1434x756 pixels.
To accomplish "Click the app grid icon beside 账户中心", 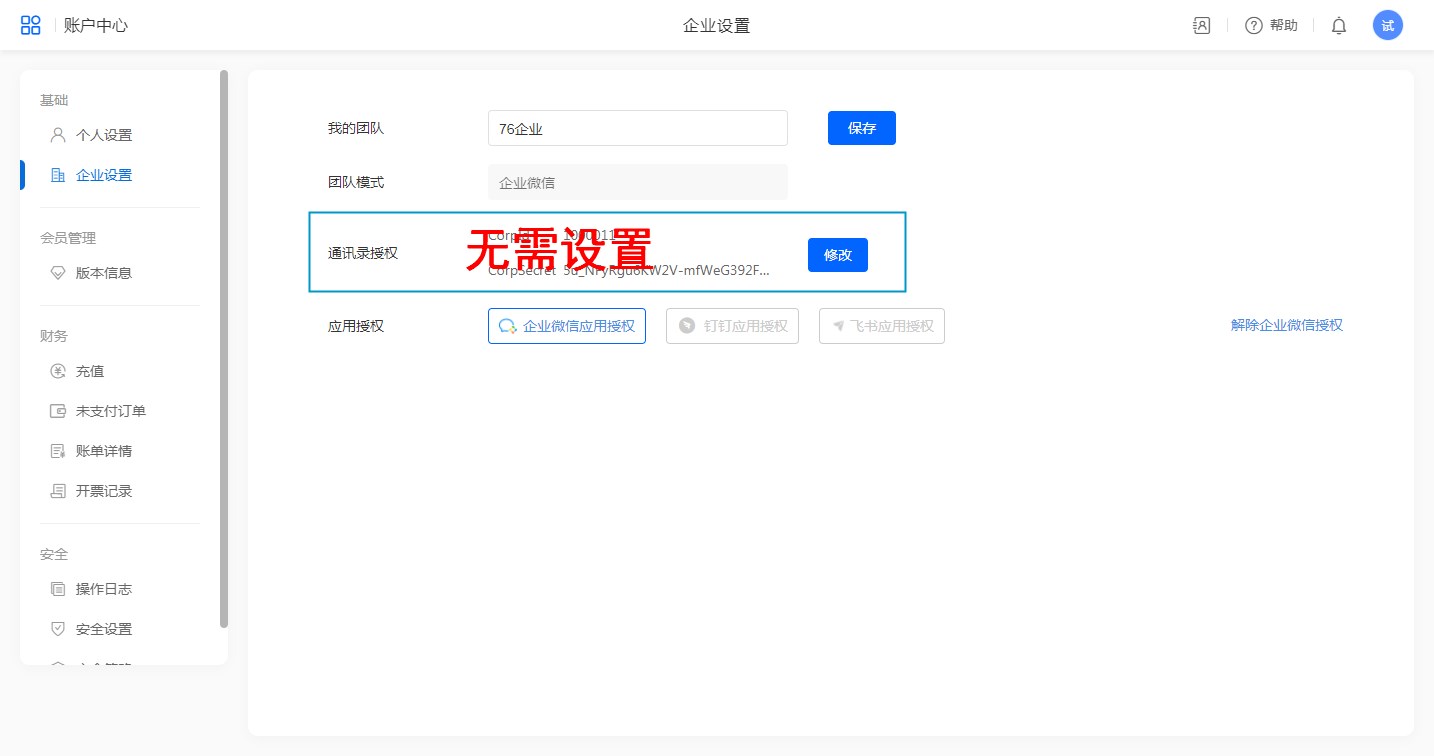I will pyautogui.click(x=31, y=26).
